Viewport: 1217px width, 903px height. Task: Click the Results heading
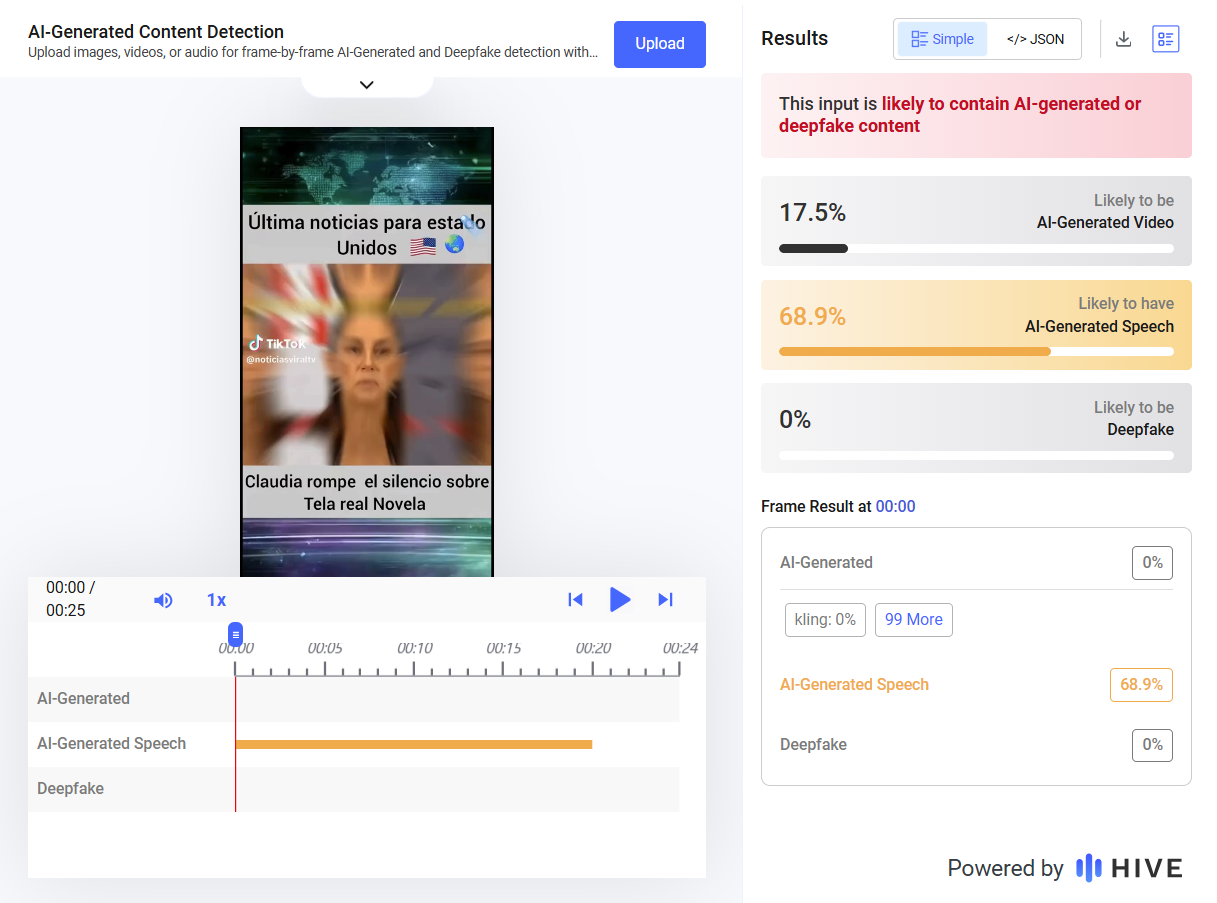click(795, 39)
